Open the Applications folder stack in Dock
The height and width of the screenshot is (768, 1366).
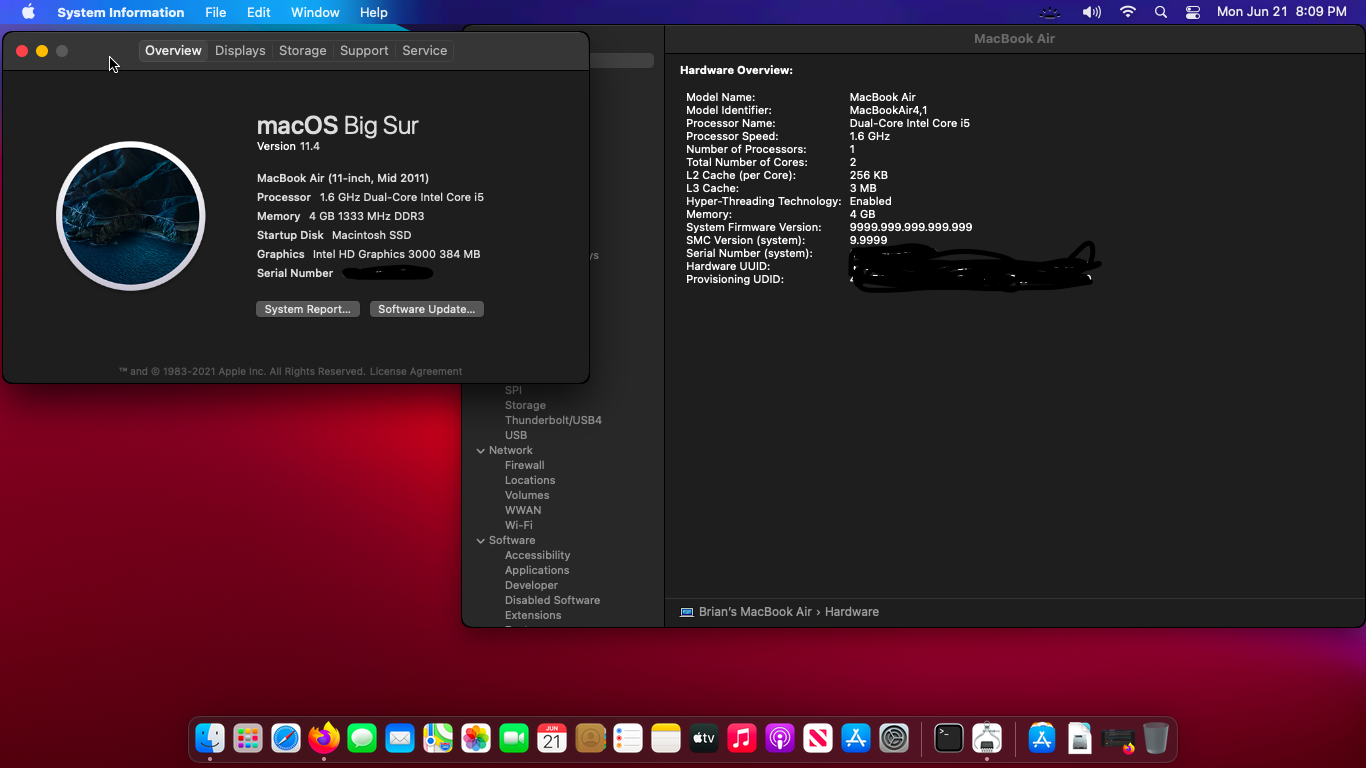tap(1042, 739)
